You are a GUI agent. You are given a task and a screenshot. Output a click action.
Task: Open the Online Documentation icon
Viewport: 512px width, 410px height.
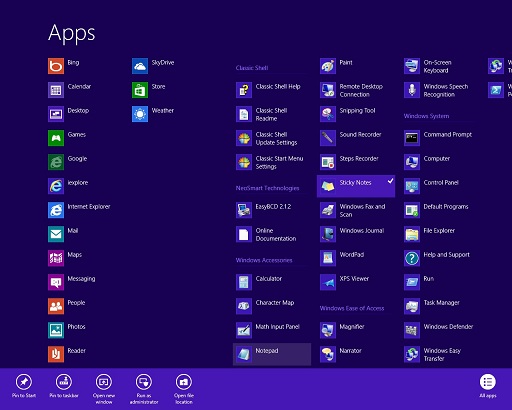(244, 234)
